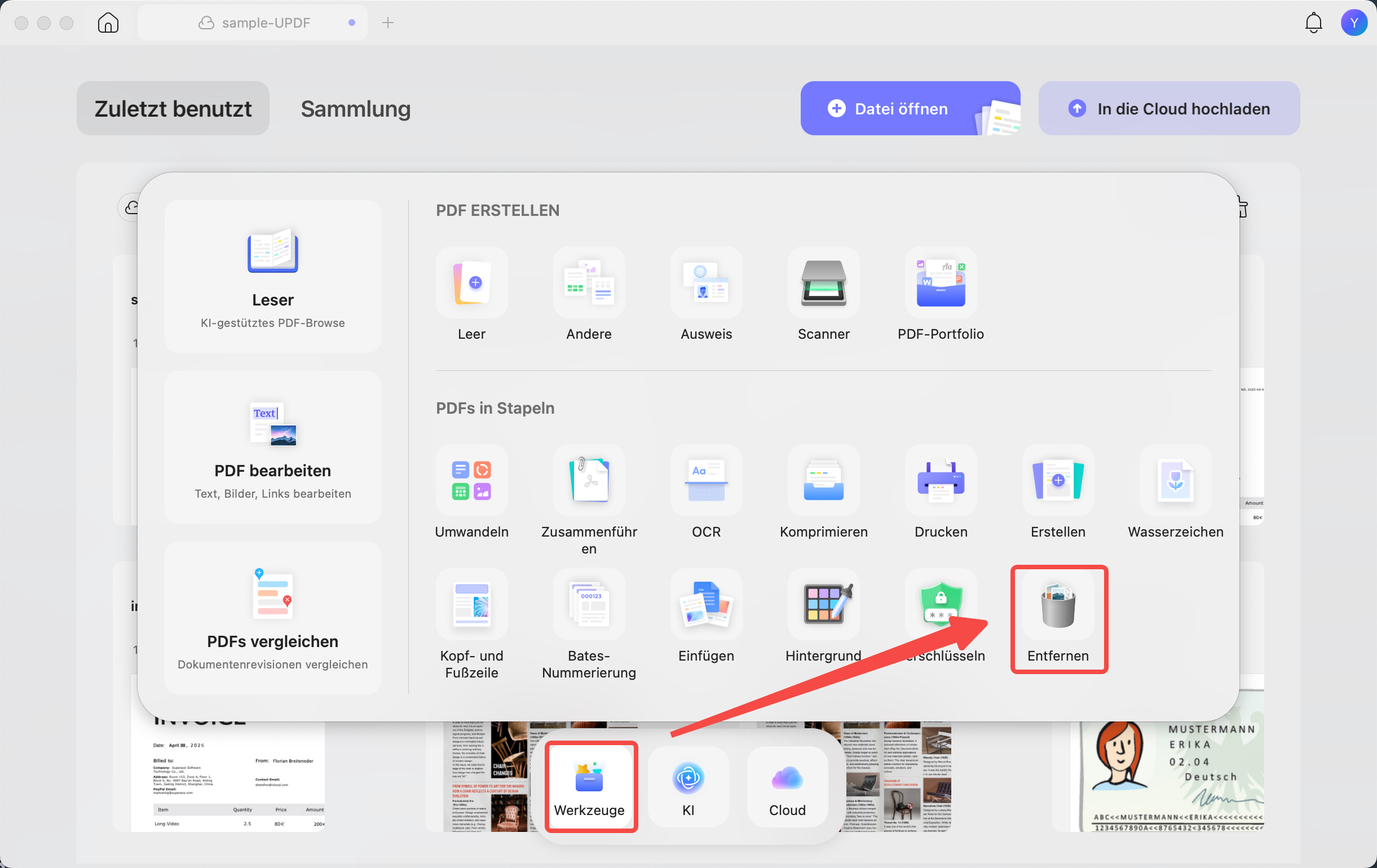Launch the Scanner tool

point(823,282)
